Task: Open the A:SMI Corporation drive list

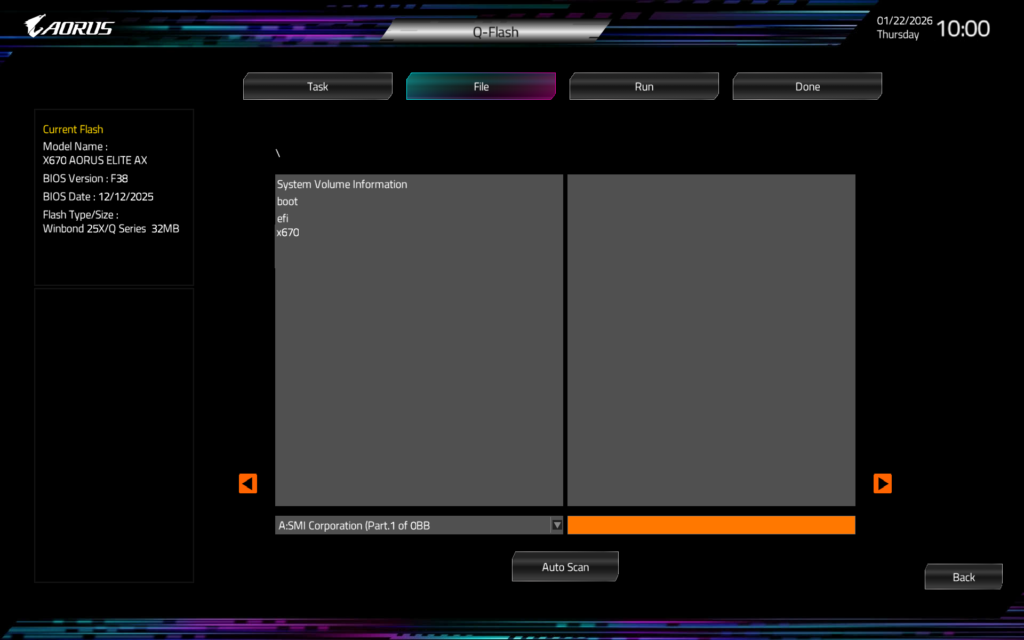Action: point(412,525)
